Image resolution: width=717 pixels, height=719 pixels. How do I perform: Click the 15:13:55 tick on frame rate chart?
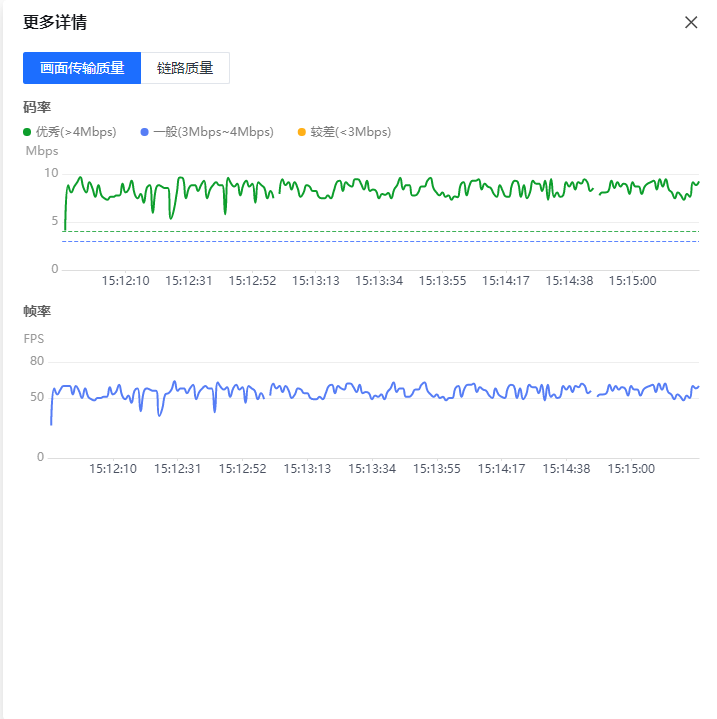tap(436, 469)
